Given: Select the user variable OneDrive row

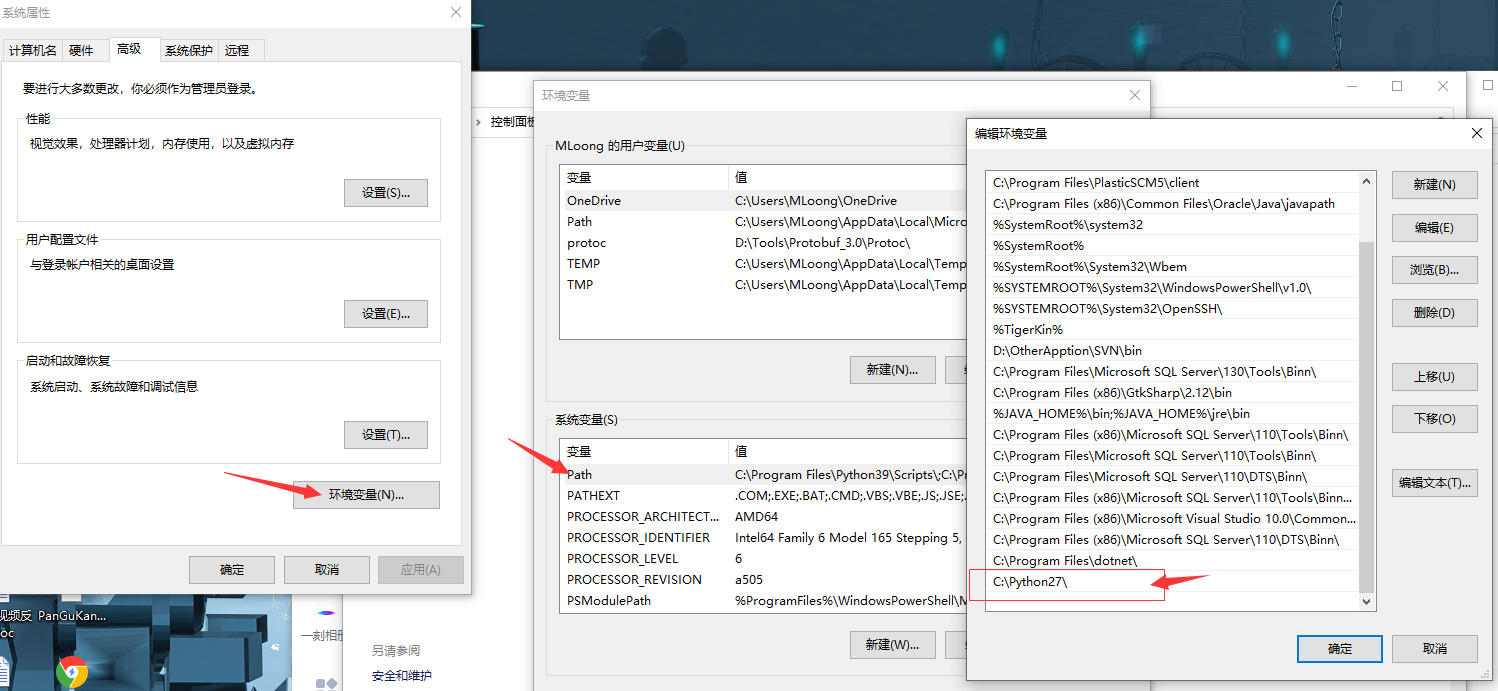Looking at the screenshot, I should click(x=764, y=201).
